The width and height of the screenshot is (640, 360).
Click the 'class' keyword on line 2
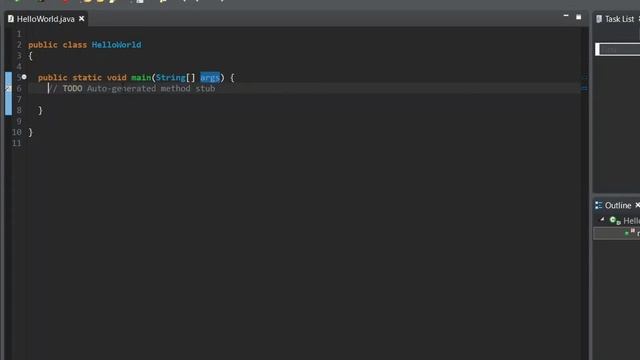click(75, 44)
